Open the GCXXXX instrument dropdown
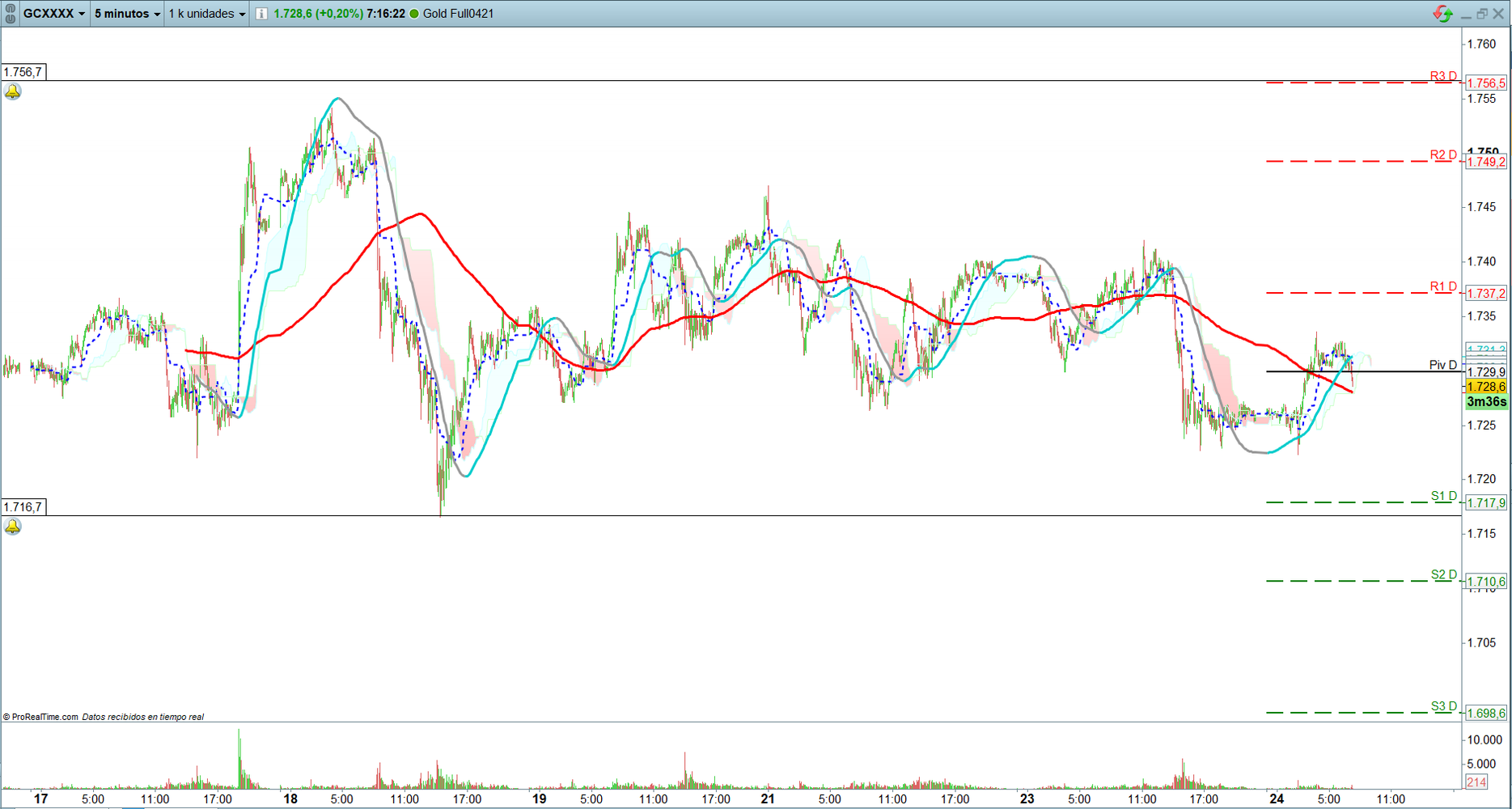 coord(54,14)
